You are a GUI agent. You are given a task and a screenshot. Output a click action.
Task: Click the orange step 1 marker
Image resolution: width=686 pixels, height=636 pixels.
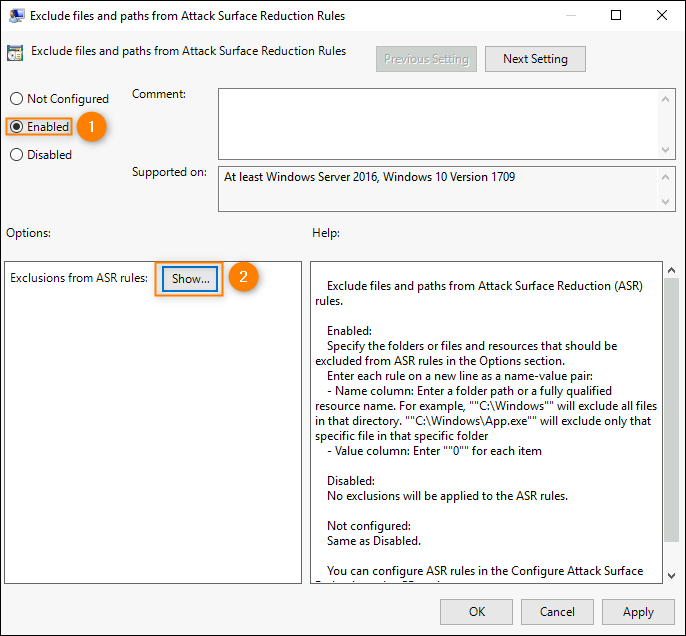click(x=91, y=127)
